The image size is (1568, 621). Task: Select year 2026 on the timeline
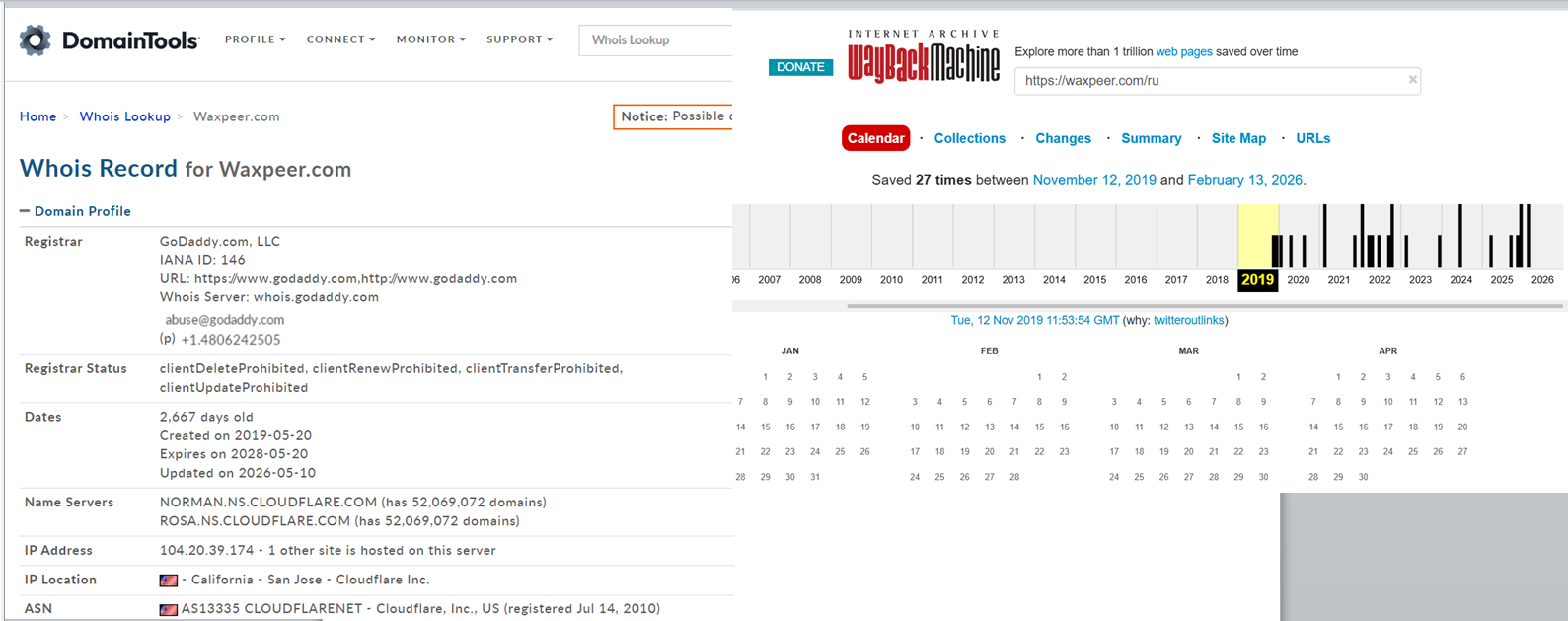1542,280
